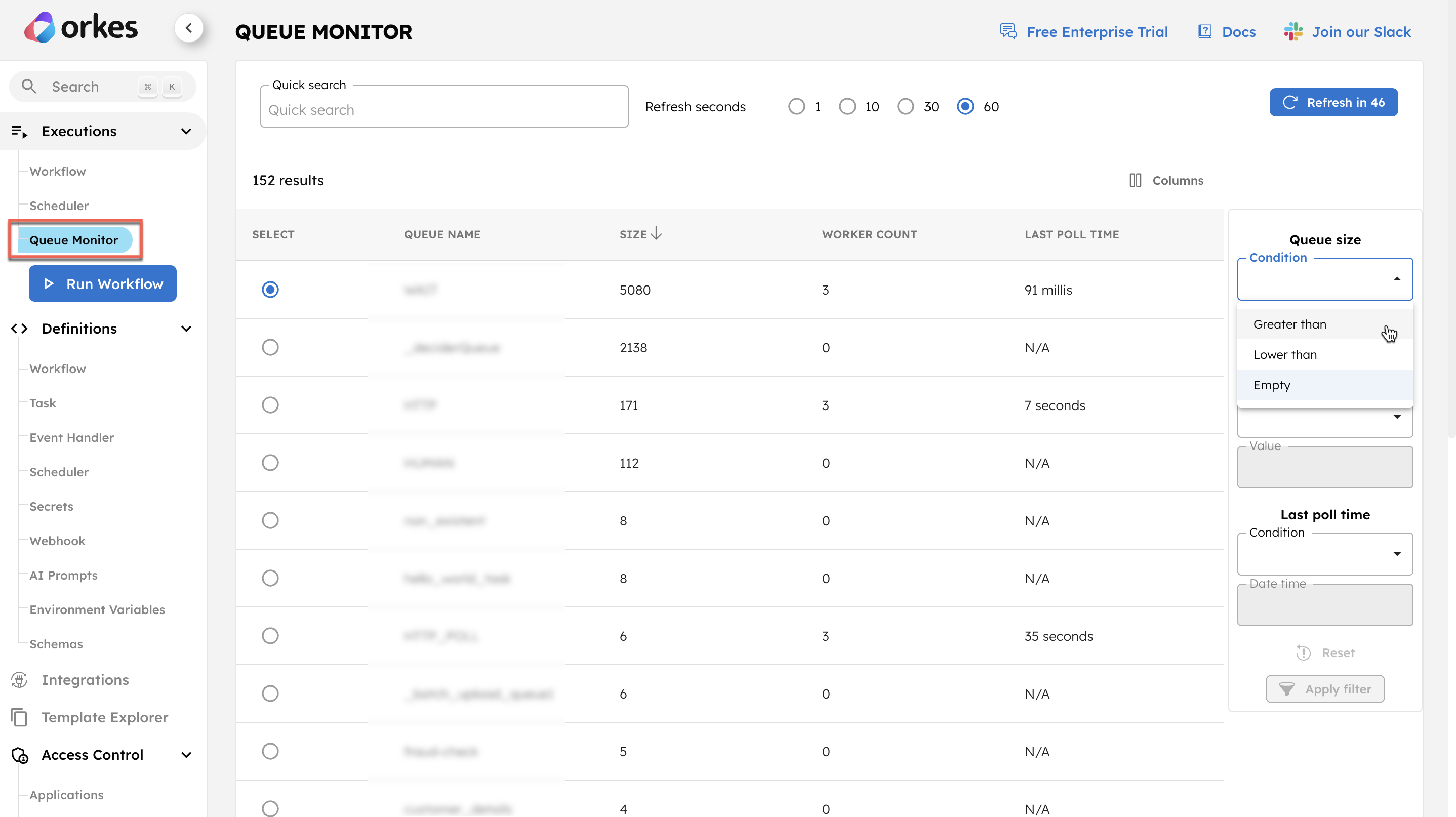Select the queue row with size 2138

click(270, 347)
